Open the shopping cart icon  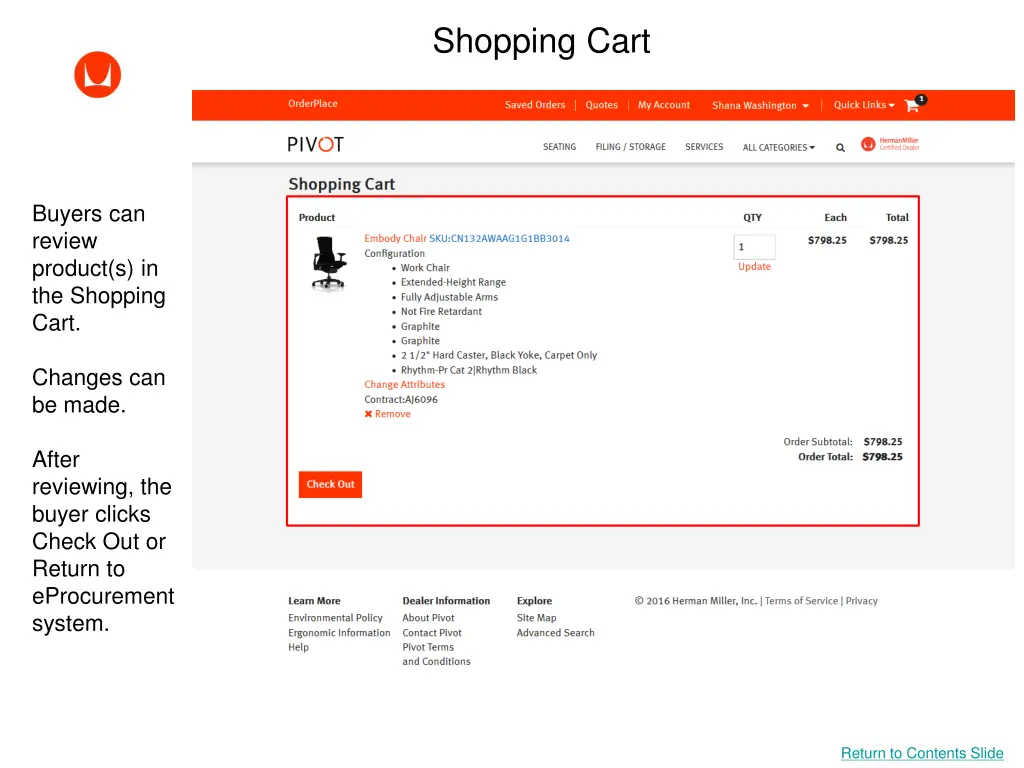914,104
